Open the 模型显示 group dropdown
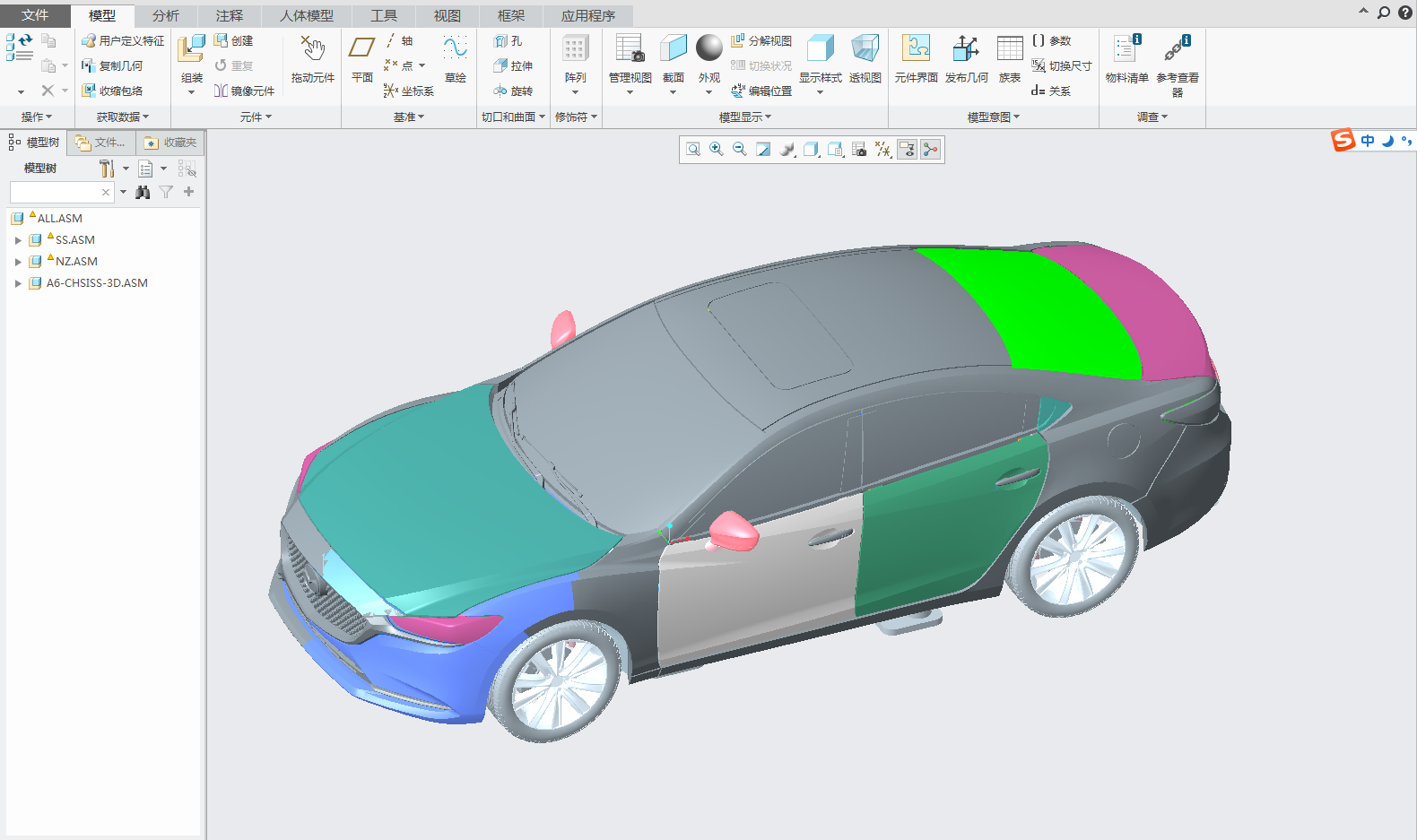 [745, 117]
